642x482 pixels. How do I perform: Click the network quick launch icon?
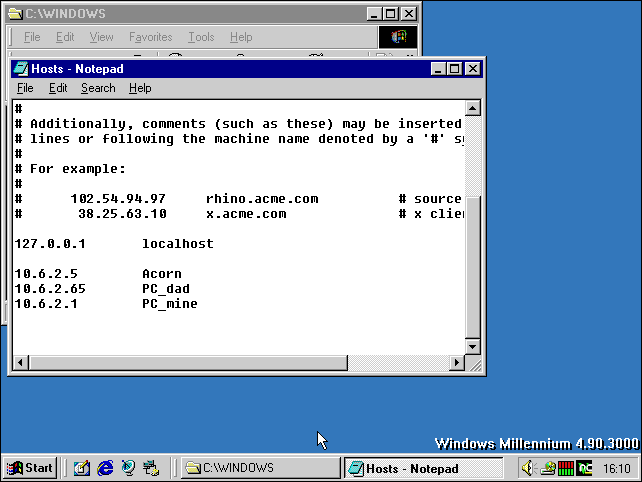pyautogui.click(x=151, y=468)
